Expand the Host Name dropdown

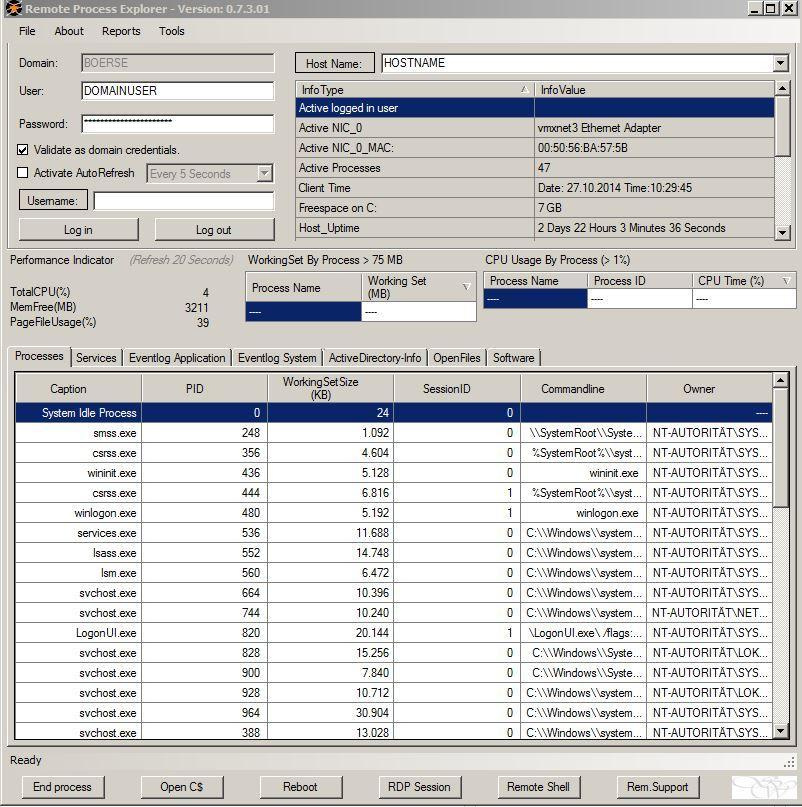point(780,63)
